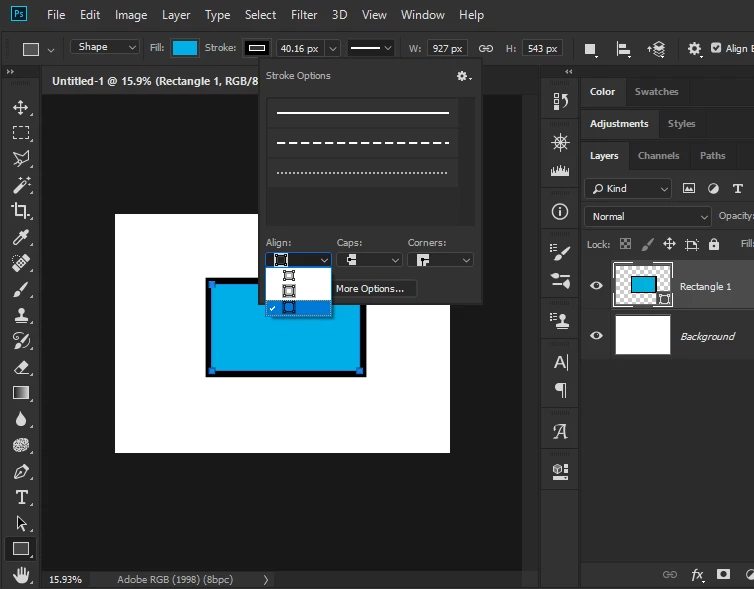
Task: Link width and height chain icon
Action: (486, 49)
